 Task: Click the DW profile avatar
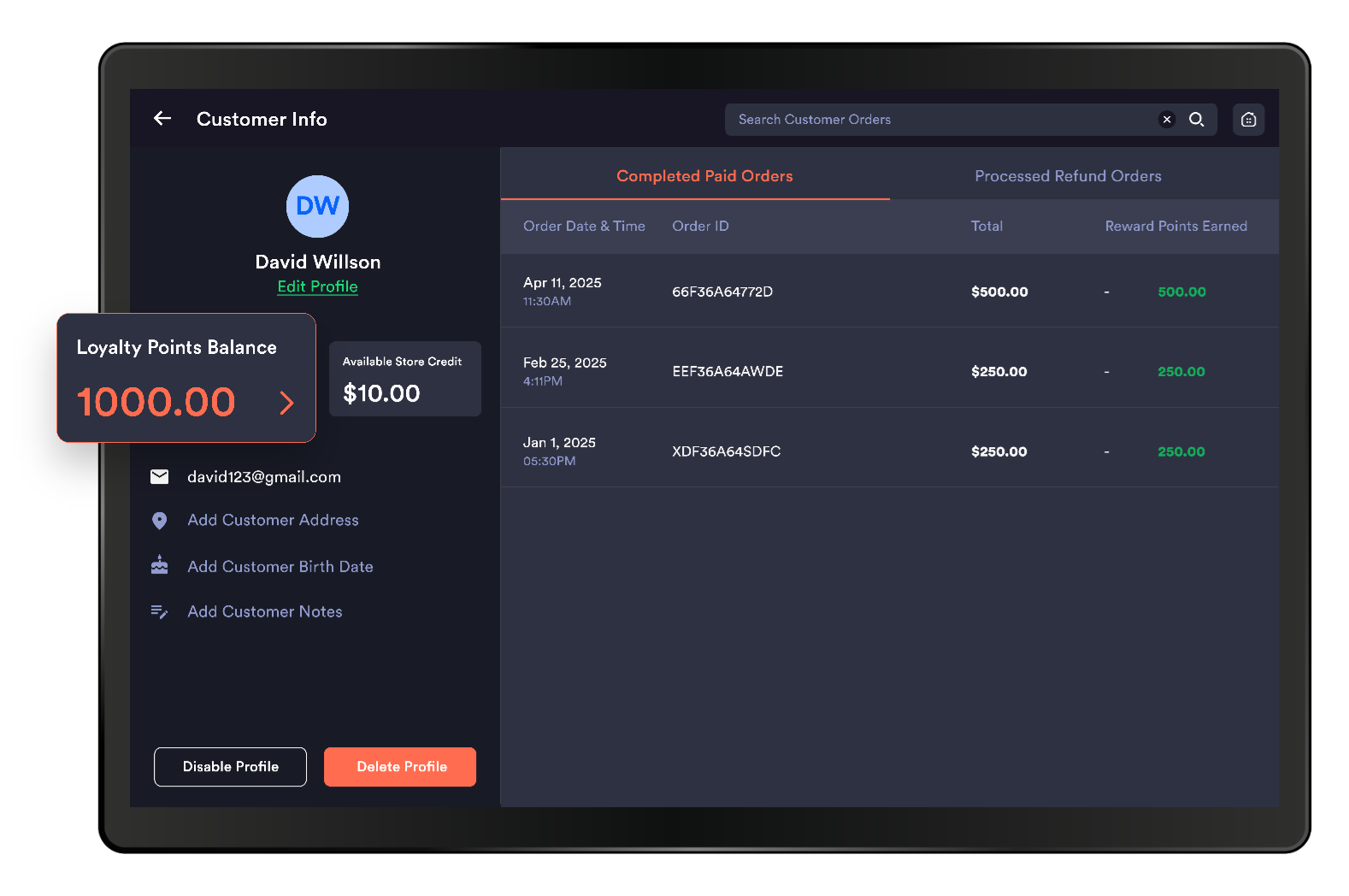coord(317,206)
